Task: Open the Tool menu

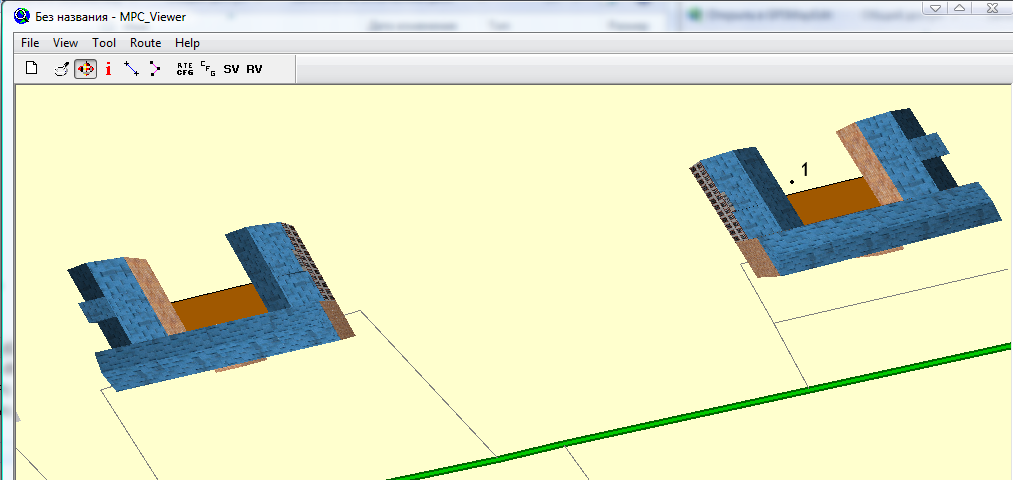Action: pyautogui.click(x=104, y=43)
